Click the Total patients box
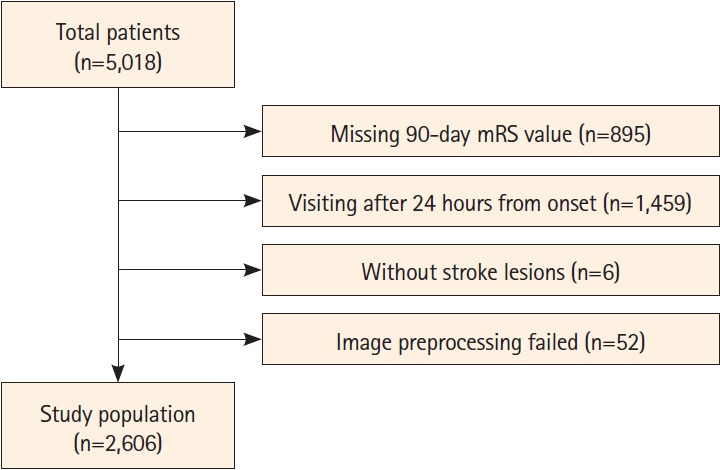 click(x=118, y=47)
